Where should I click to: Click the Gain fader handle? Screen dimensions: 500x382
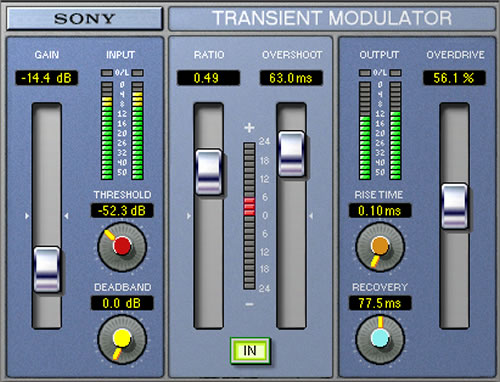(x=47, y=270)
